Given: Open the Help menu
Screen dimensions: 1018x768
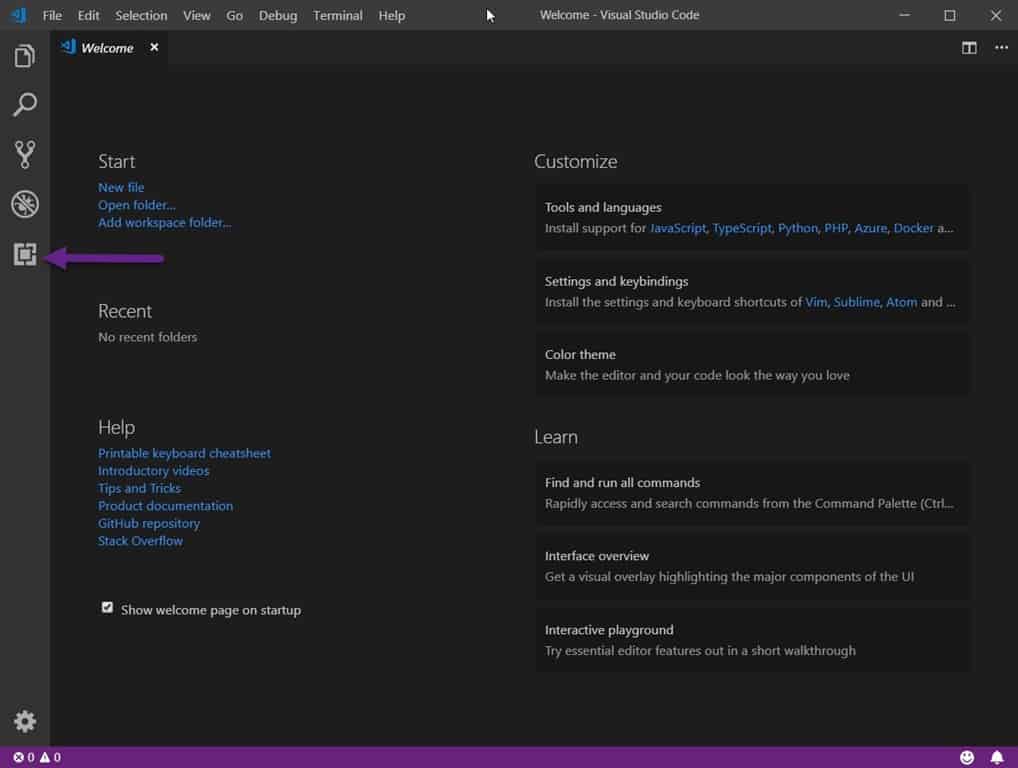Looking at the screenshot, I should tap(391, 16).
